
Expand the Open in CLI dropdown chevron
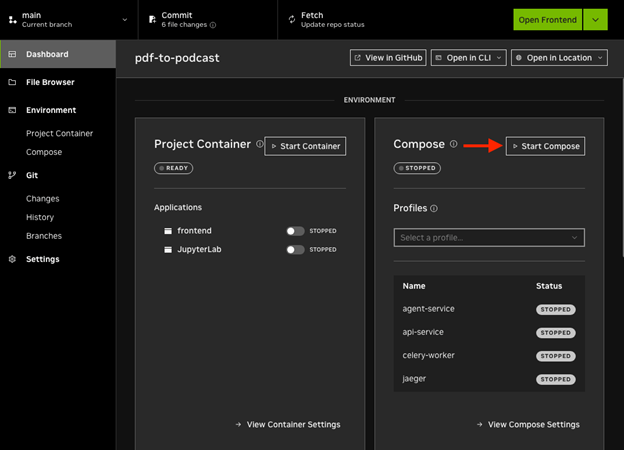[x=499, y=58]
